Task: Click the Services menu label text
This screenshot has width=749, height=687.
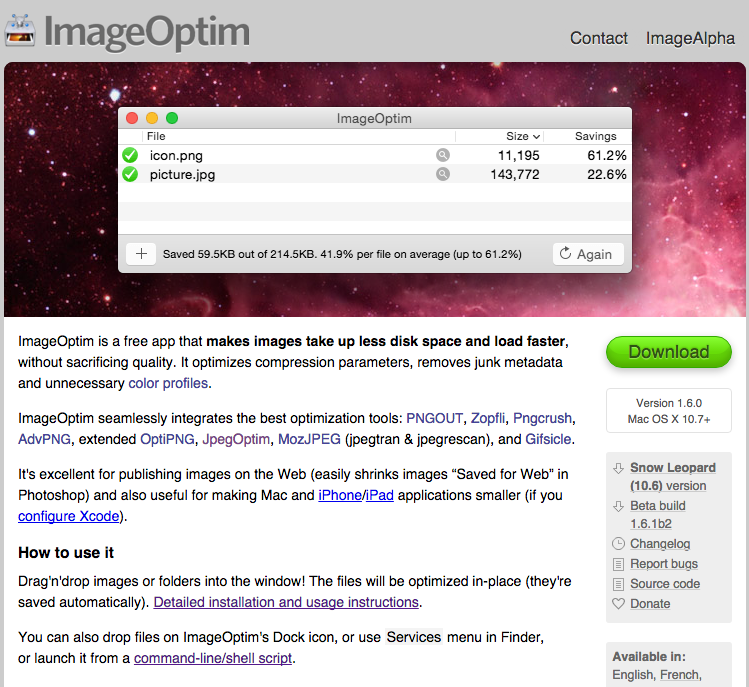Action: point(414,637)
